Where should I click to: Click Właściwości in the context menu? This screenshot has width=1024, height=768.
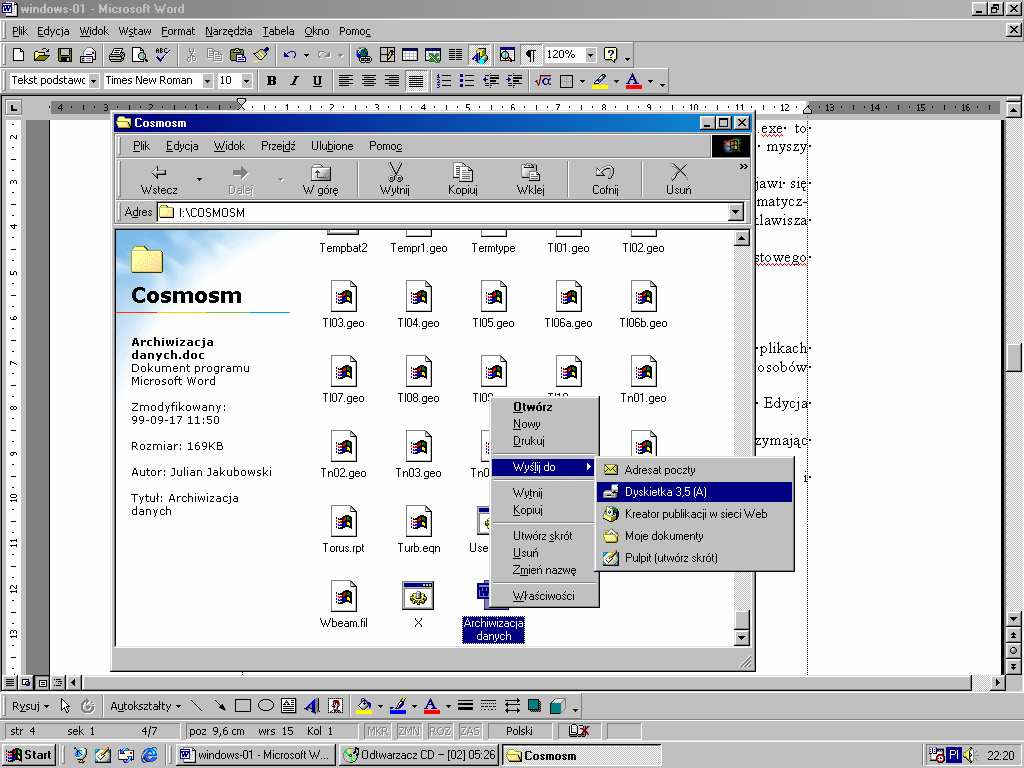tap(543, 596)
